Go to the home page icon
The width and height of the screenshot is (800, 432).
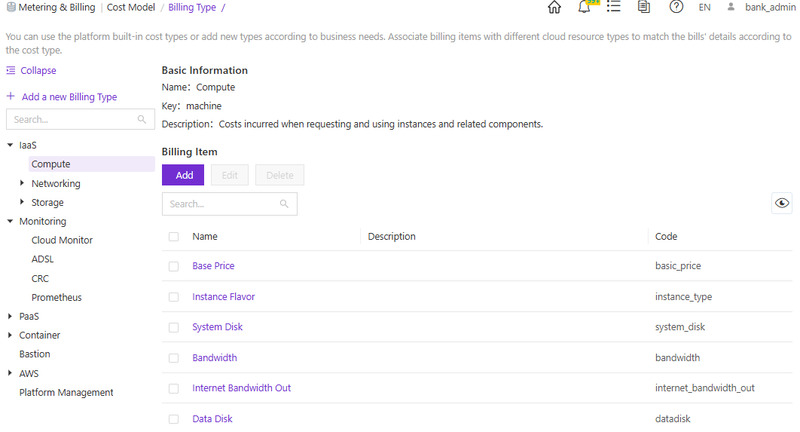[554, 7]
